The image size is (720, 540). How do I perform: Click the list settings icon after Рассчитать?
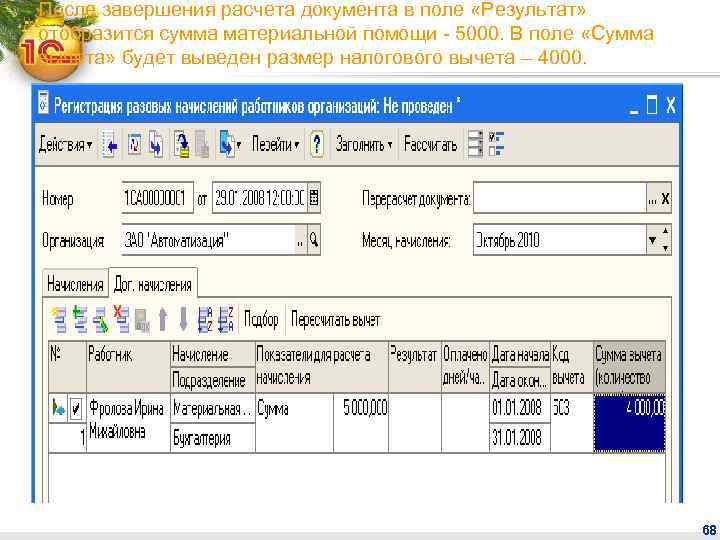pyautogui.click(x=475, y=144)
